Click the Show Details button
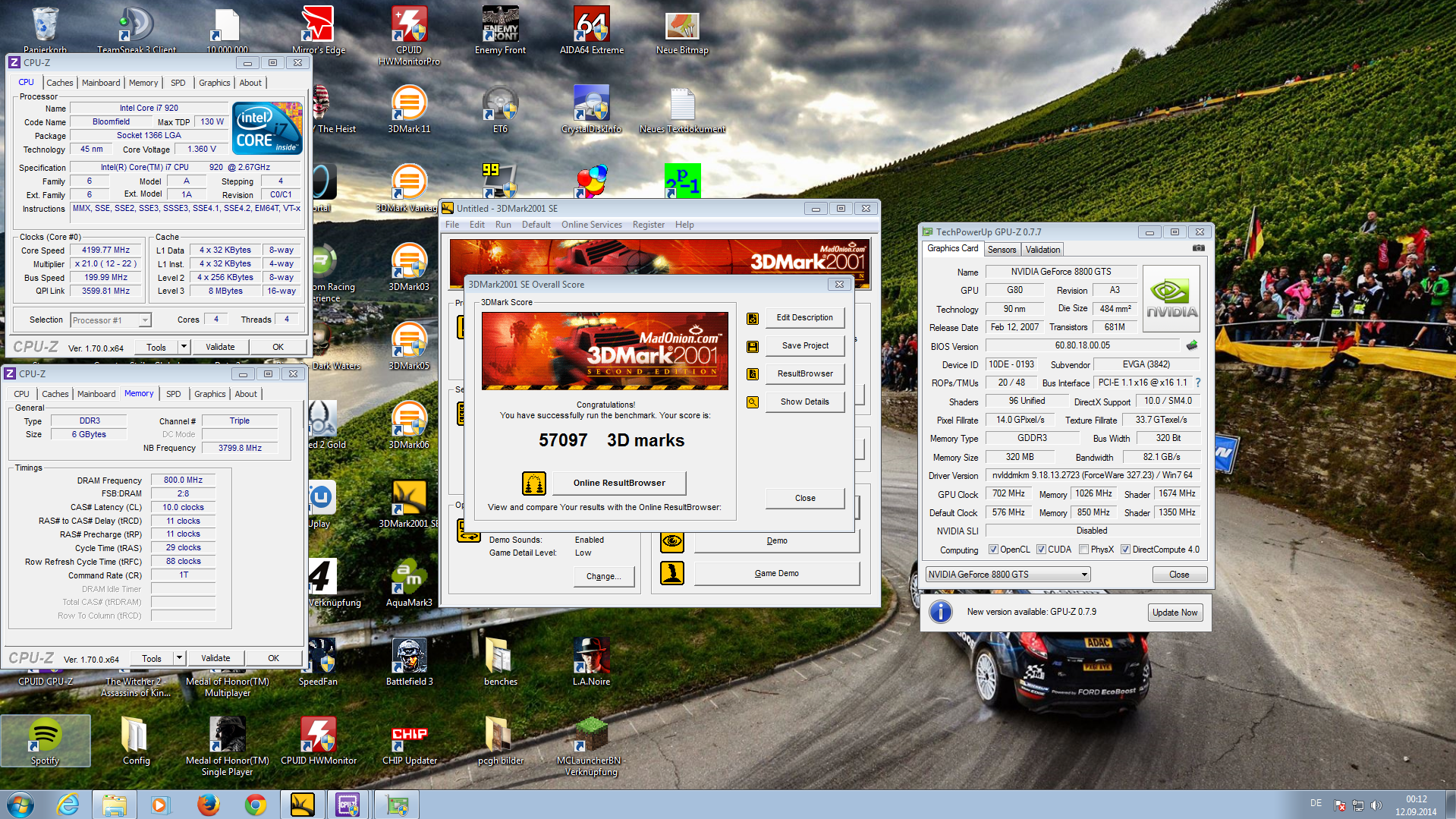This screenshot has width=1456, height=819. (804, 402)
